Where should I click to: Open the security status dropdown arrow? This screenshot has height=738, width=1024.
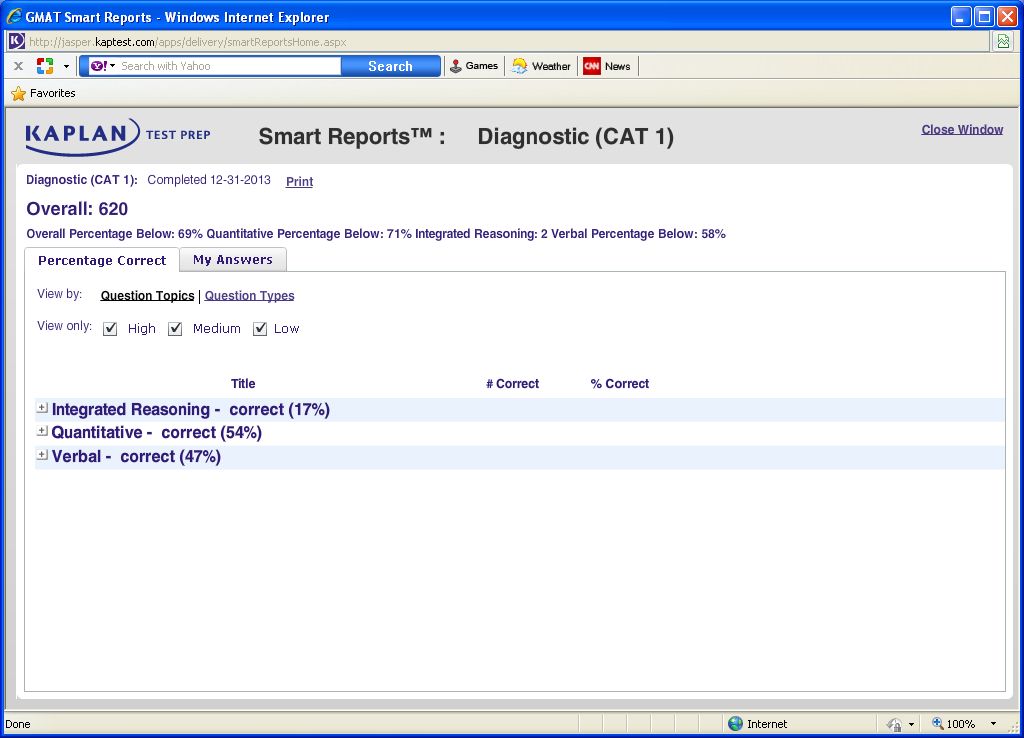click(x=911, y=724)
